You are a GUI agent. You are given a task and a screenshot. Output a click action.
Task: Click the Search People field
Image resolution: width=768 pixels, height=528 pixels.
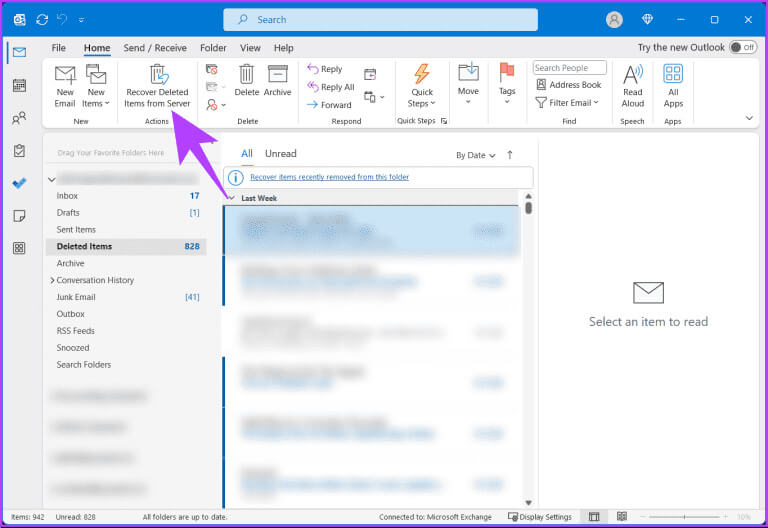570,68
